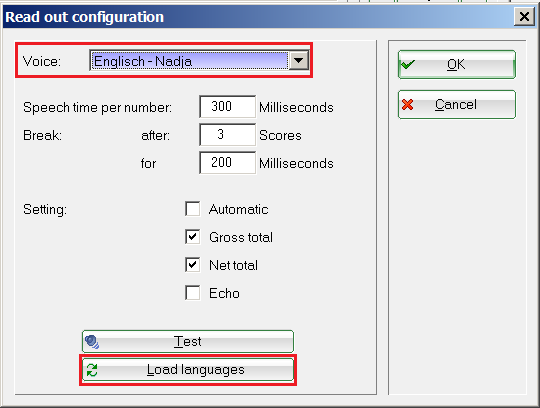Screen dimensions: 540x408
Task: Run the voice Test button
Action: tap(188, 342)
